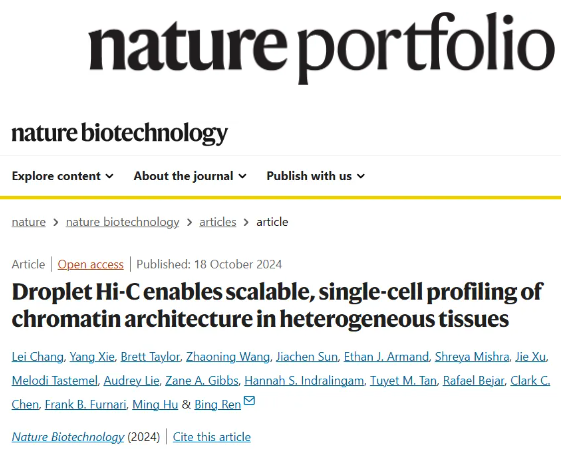Open Hannah S. Indralingam author link
The image size is (575, 454).
(304, 381)
